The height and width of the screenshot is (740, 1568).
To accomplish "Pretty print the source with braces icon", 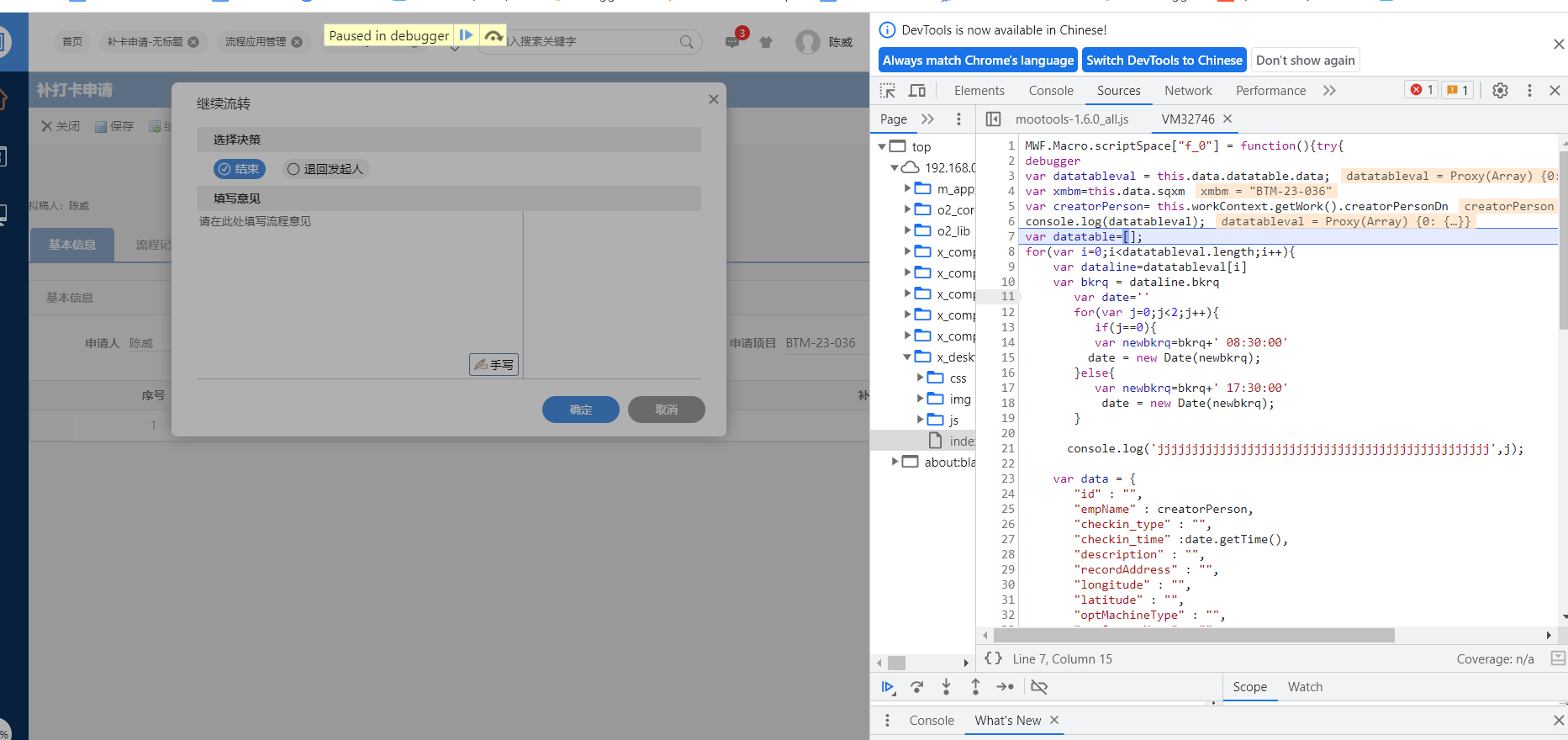I will pyautogui.click(x=993, y=658).
